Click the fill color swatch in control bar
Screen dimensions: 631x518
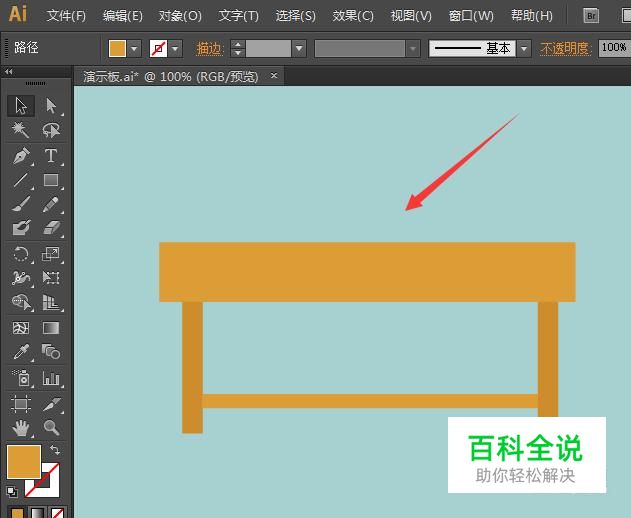point(118,49)
